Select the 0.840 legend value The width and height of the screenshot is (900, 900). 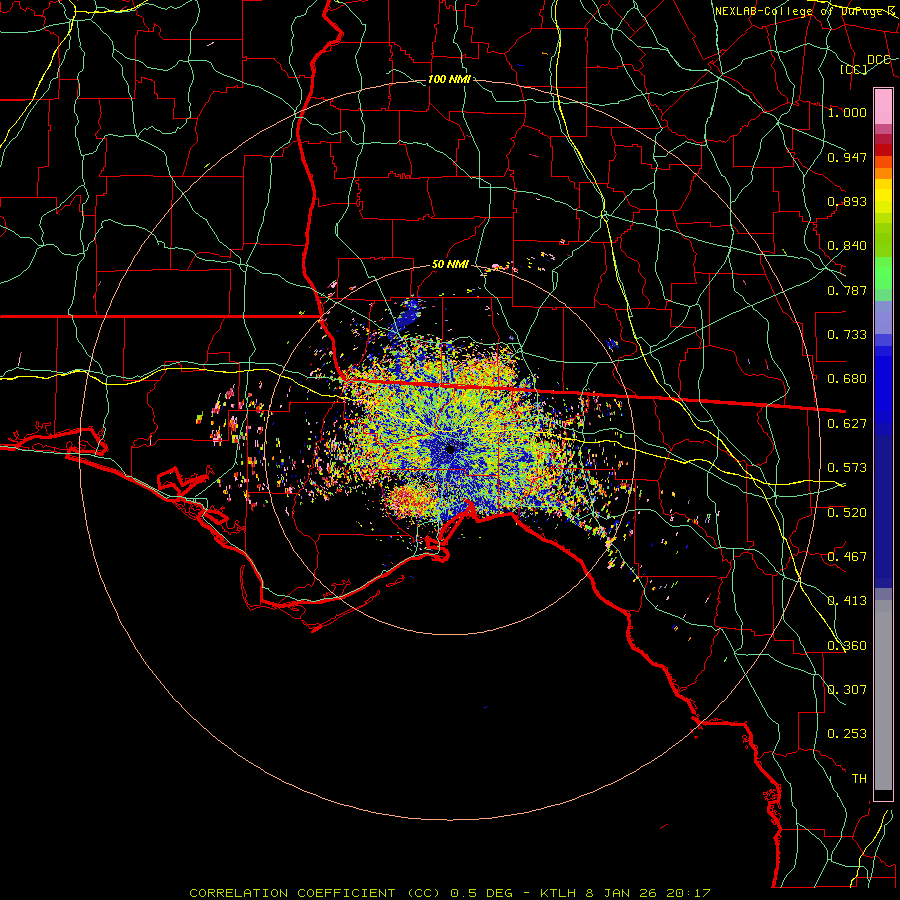coord(847,246)
